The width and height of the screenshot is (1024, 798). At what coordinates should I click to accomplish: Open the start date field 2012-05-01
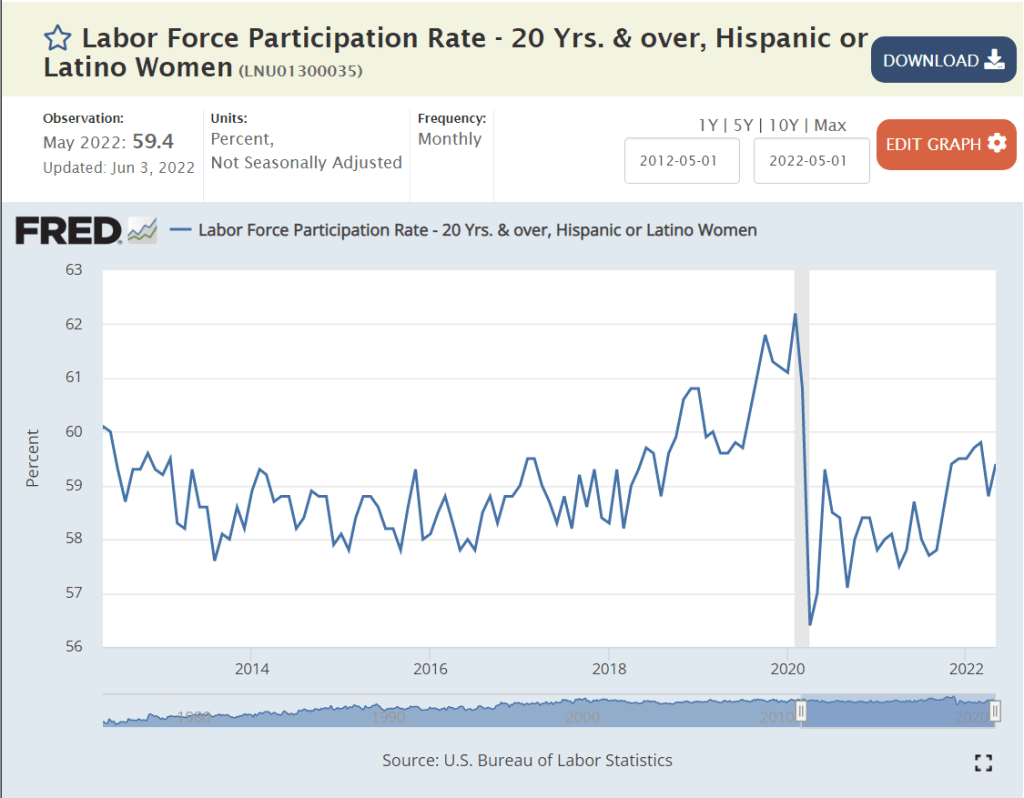682,161
